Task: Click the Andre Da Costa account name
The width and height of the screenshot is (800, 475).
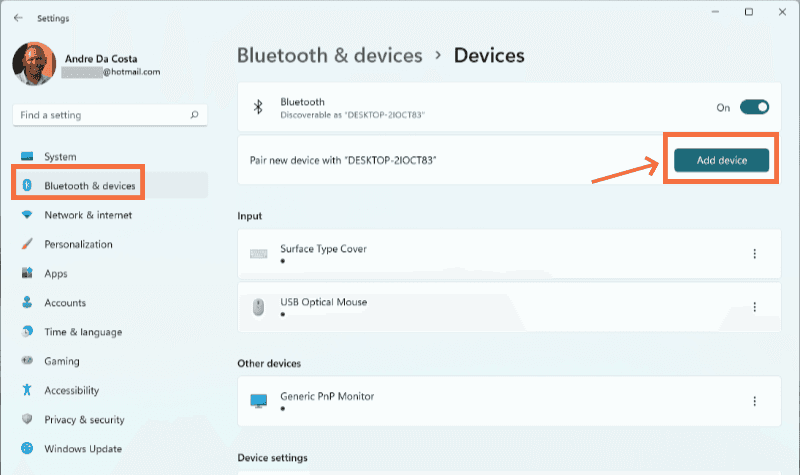Action: click(101, 59)
